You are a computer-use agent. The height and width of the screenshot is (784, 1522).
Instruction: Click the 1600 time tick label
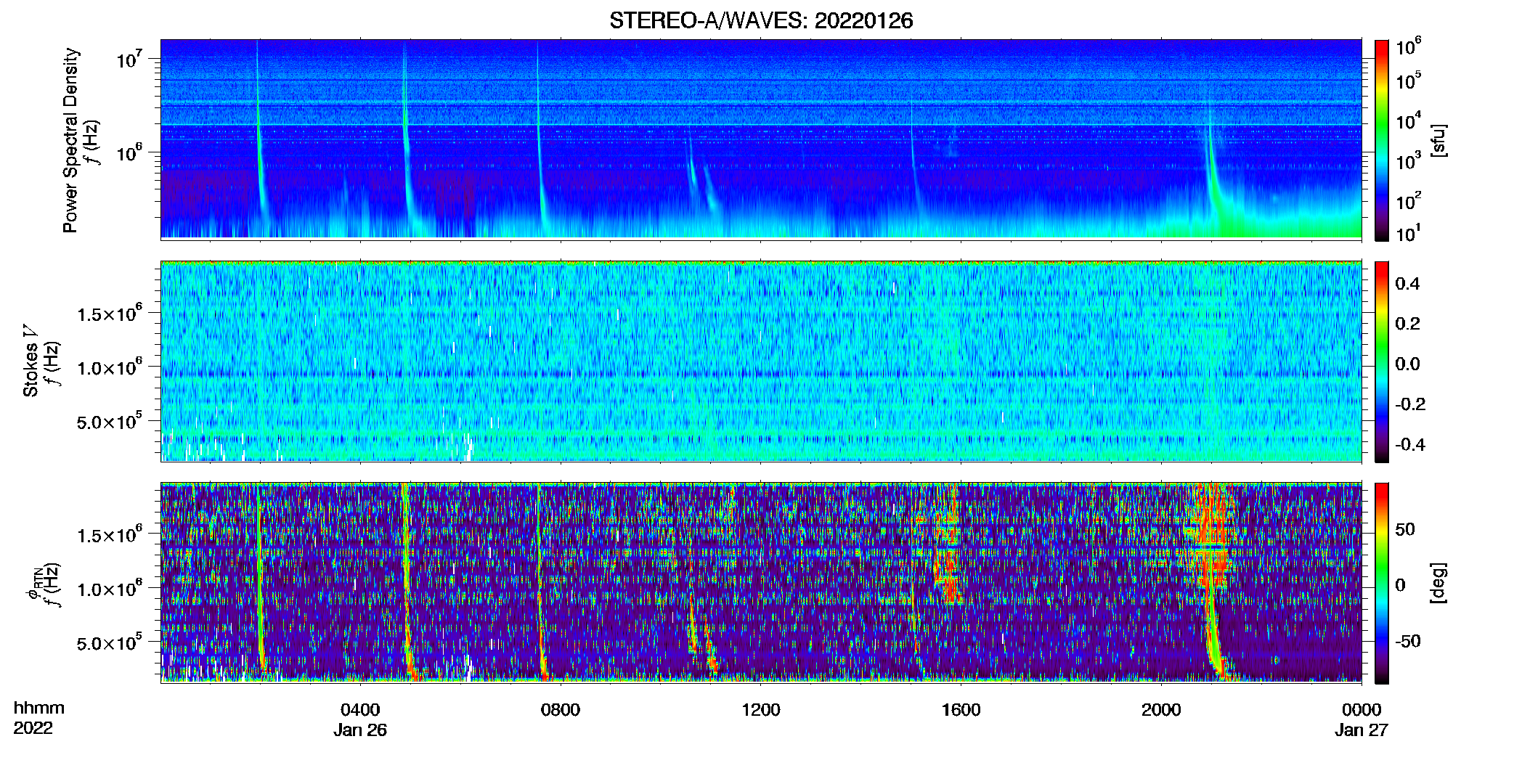pyautogui.click(x=961, y=710)
